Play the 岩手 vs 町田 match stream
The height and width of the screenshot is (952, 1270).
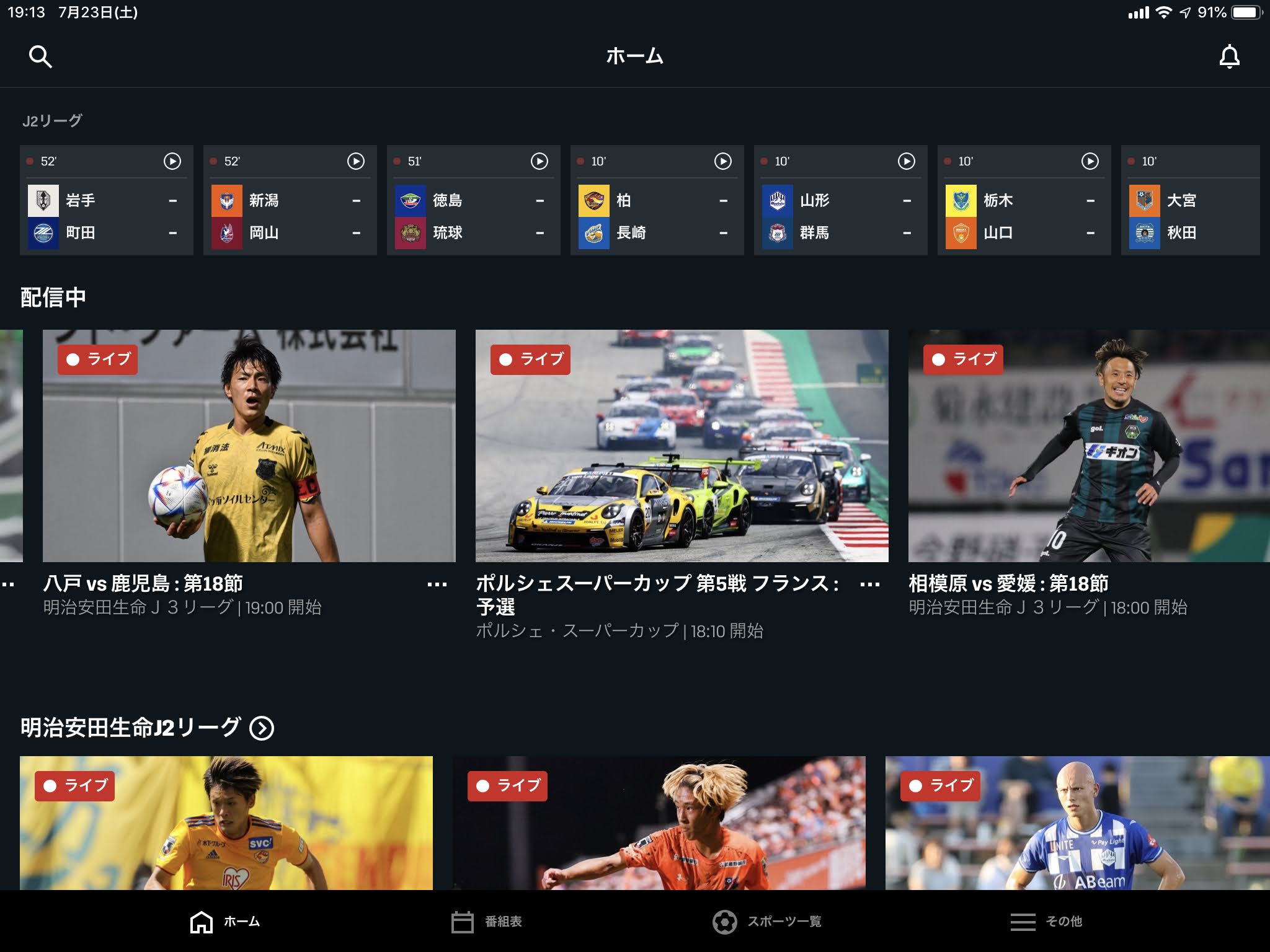point(172,161)
